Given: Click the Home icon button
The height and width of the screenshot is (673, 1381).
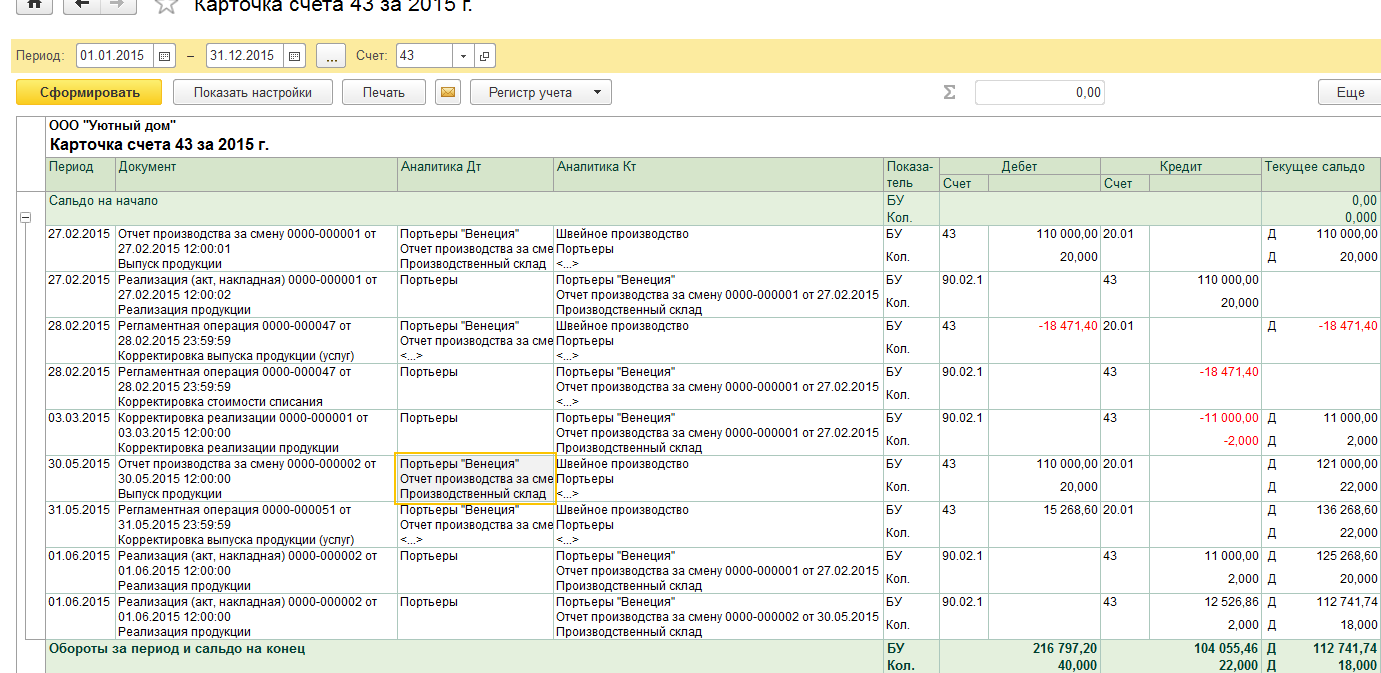Looking at the screenshot, I should pyautogui.click(x=35, y=4).
